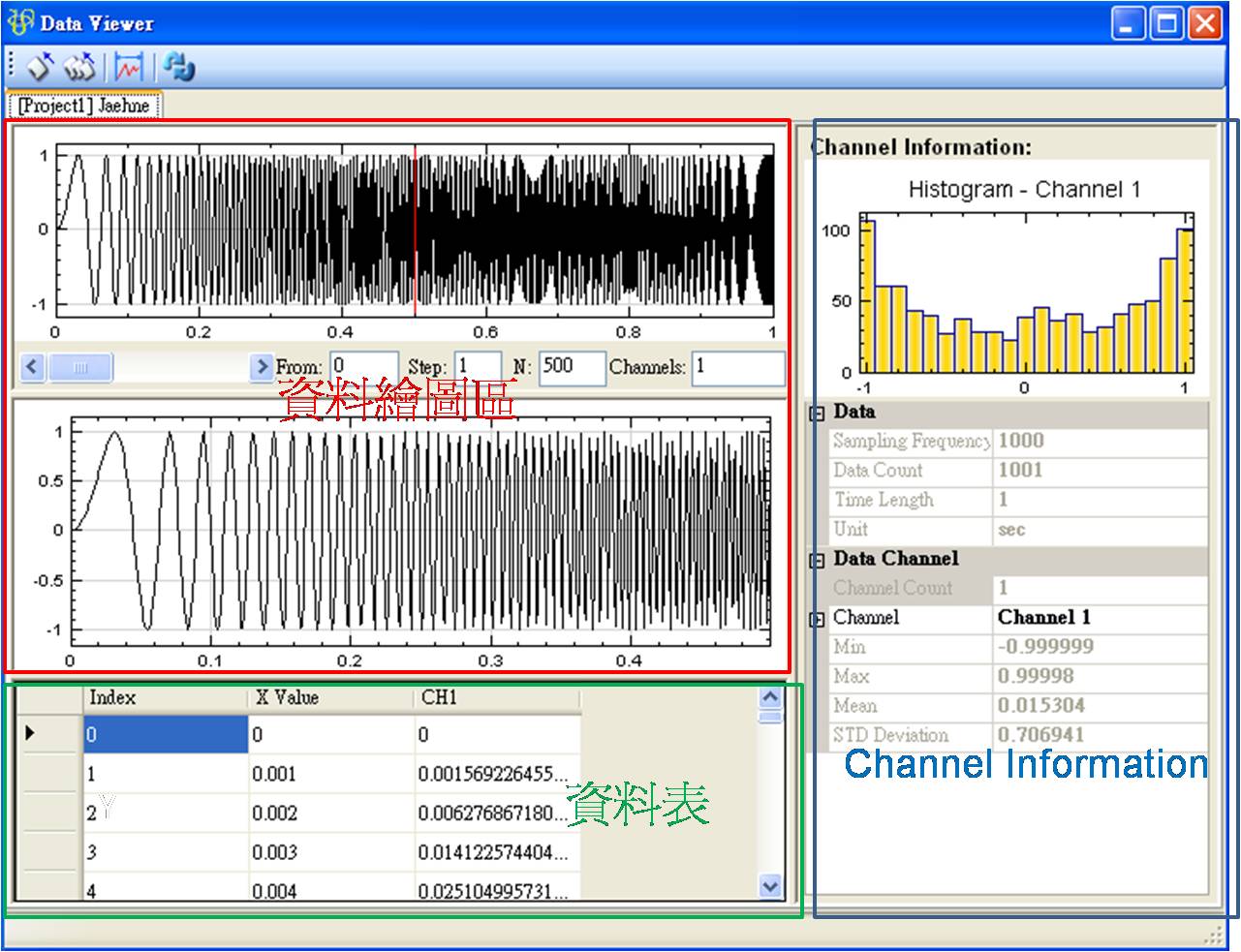Screen dimensions: 1241x952
Task: Click the multiple data import toolbar icon
Action: tap(79, 66)
